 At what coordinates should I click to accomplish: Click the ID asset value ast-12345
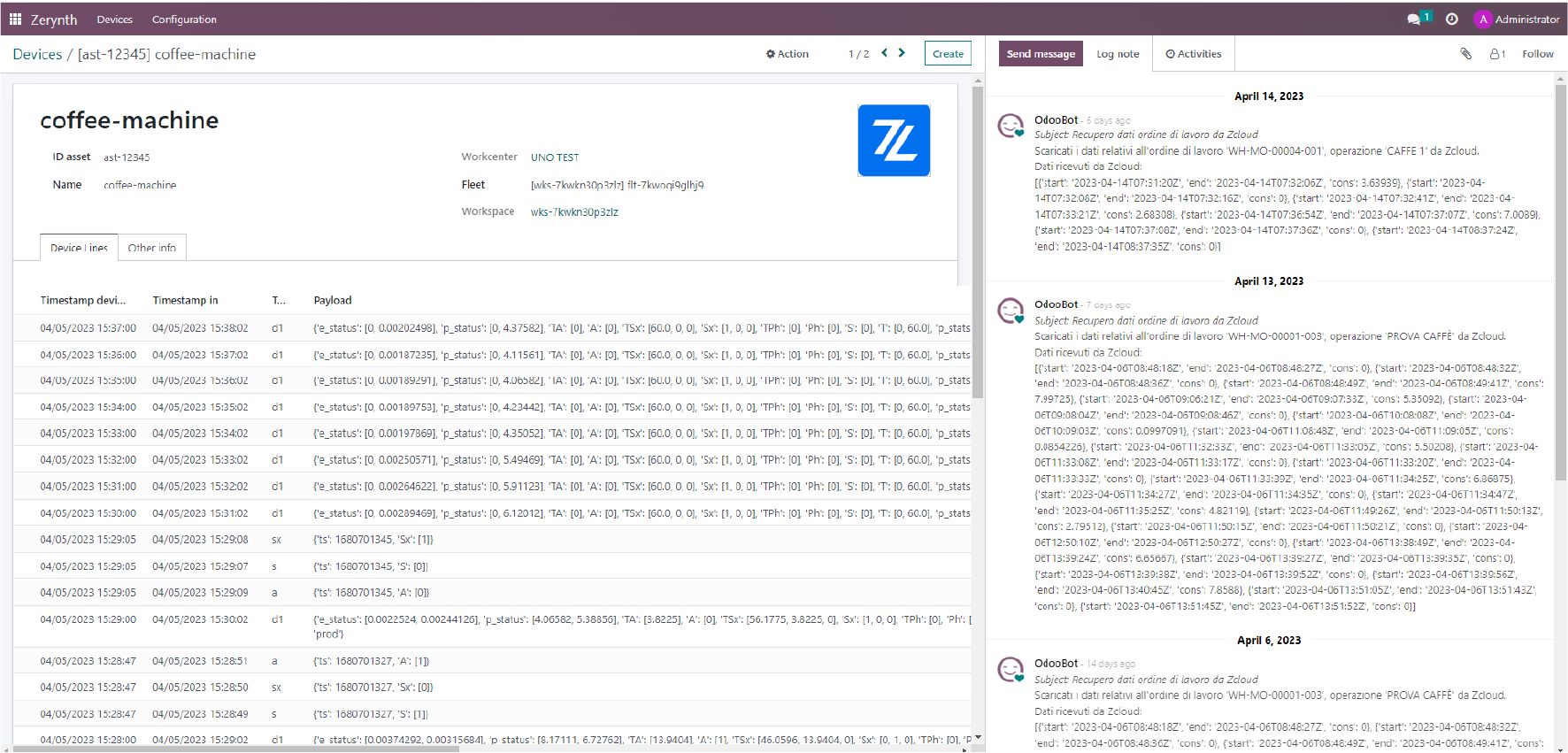coord(127,158)
